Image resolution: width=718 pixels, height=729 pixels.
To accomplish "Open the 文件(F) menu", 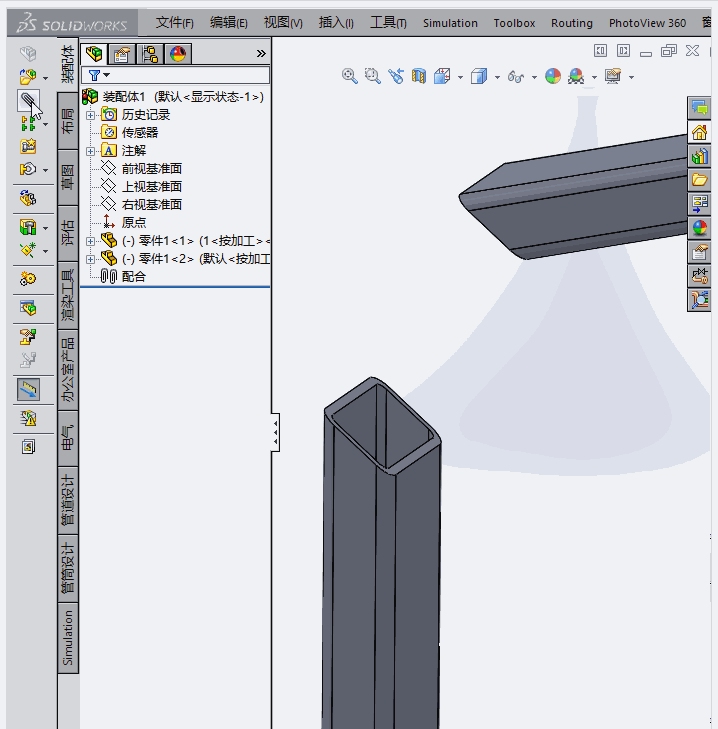I will pyautogui.click(x=174, y=22).
